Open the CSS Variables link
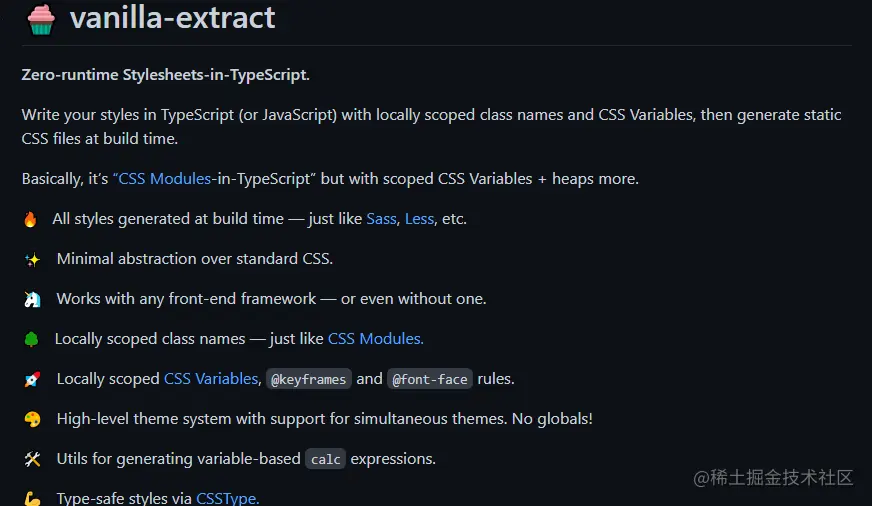 coord(210,379)
